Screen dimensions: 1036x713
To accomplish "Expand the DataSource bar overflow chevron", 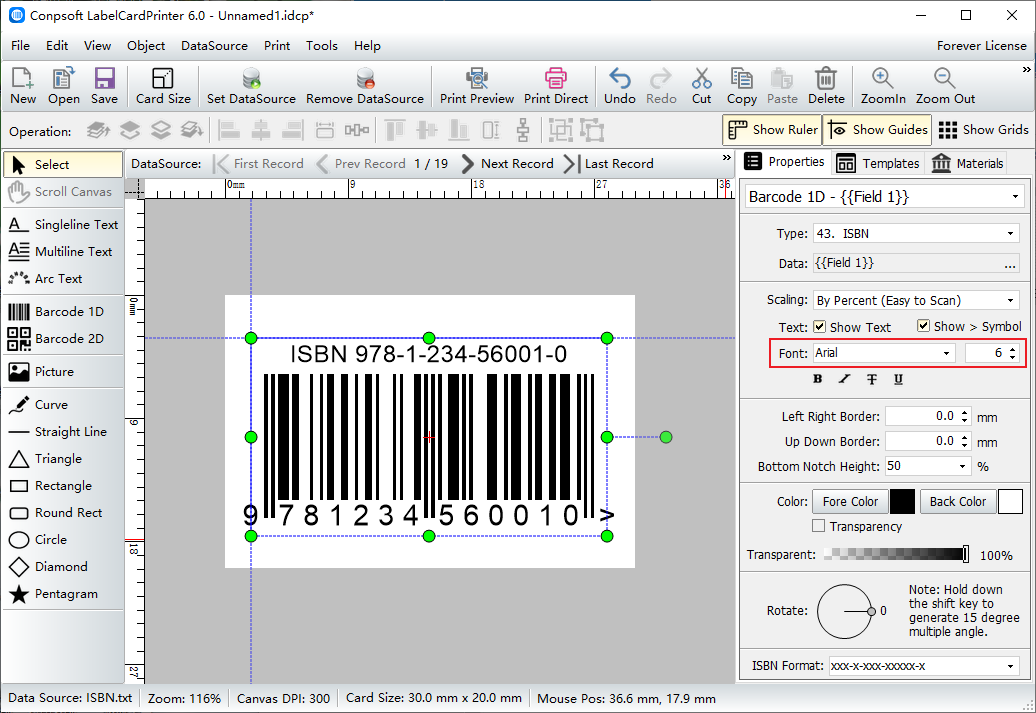I will point(727,157).
